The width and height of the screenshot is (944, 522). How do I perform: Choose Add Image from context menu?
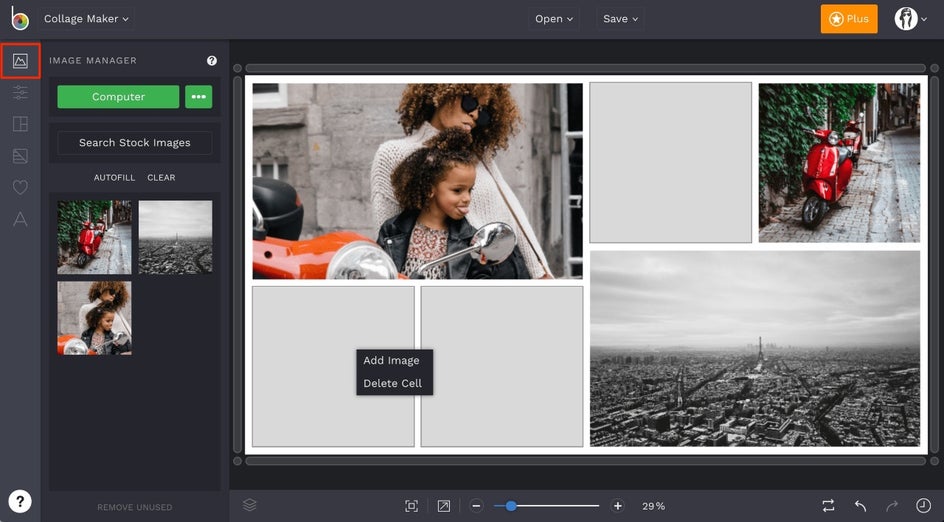tap(391, 360)
